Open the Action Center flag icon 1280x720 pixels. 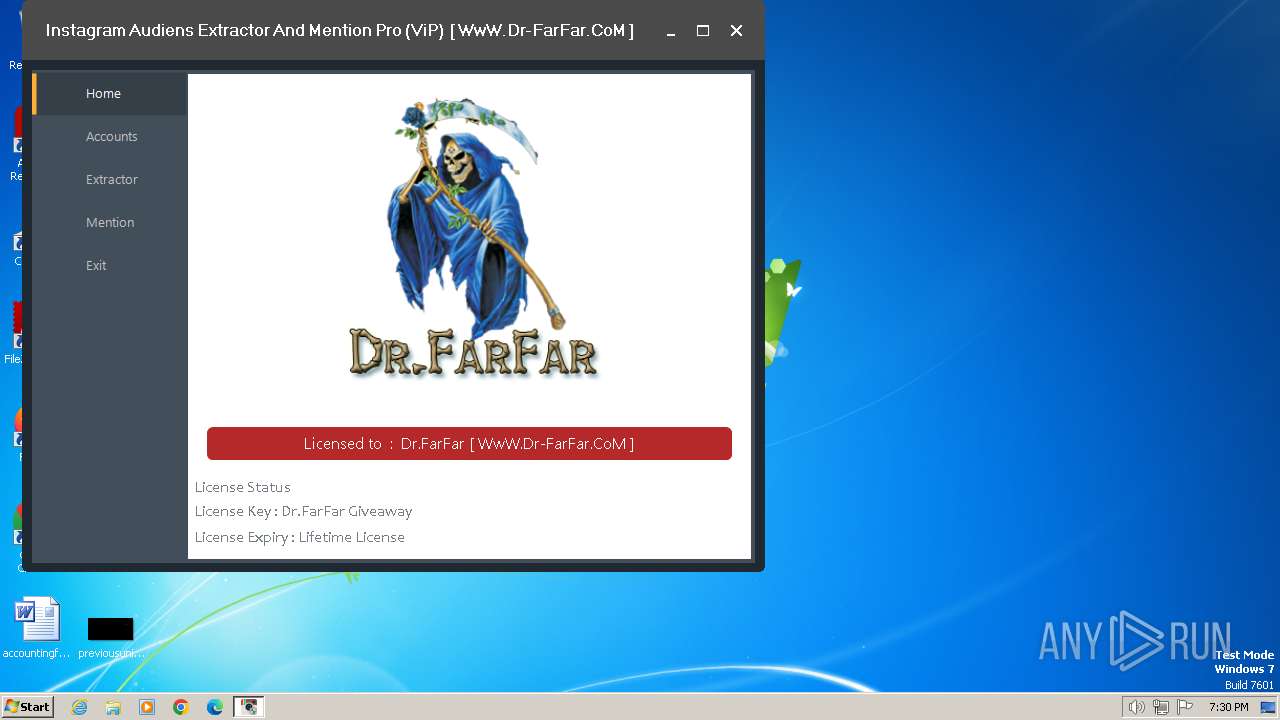(x=1185, y=707)
